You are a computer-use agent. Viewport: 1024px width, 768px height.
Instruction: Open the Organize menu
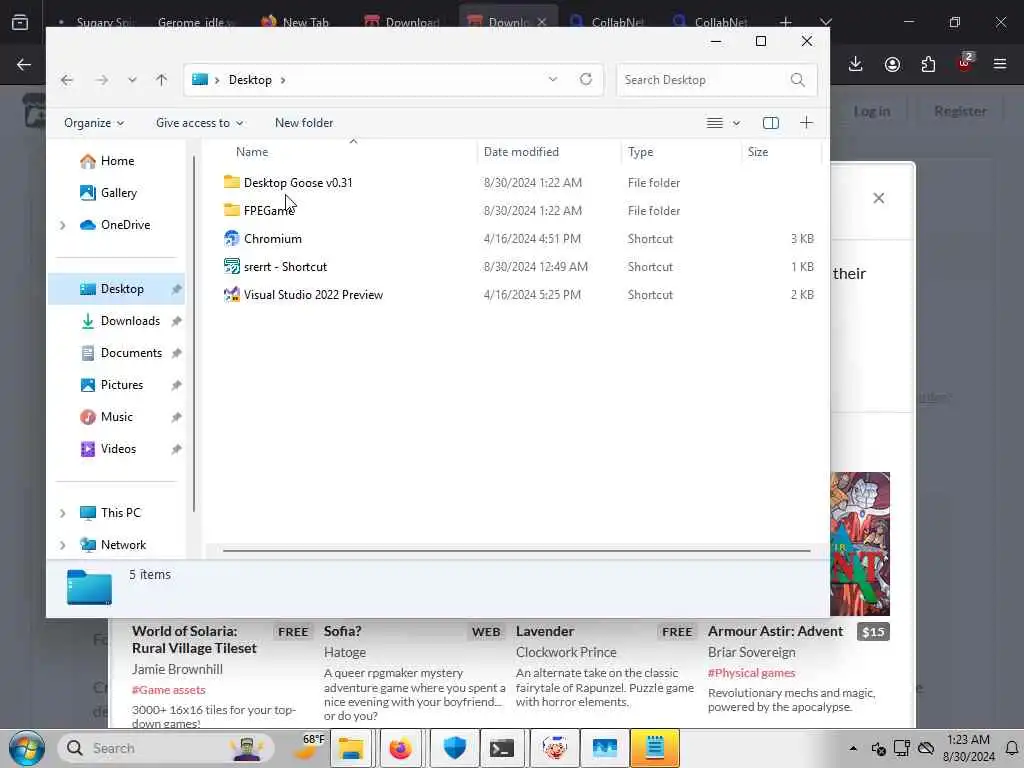[93, 123]
